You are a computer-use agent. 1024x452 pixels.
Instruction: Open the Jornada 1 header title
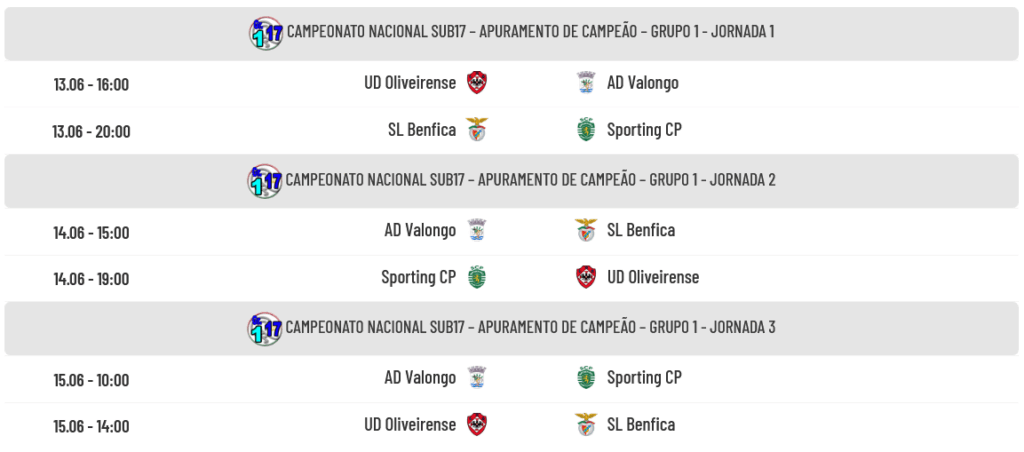(530, 31)
